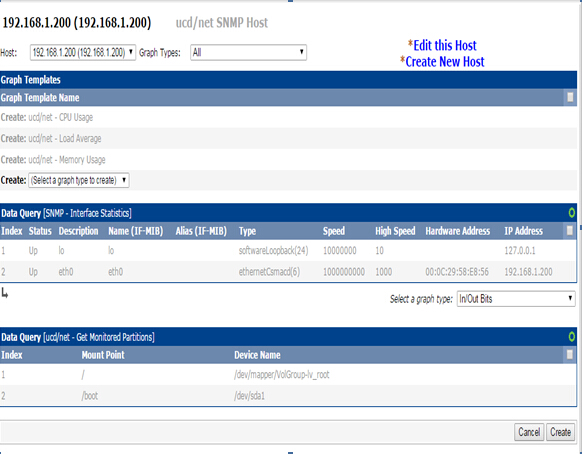Select the lo loopback interface row
The height and width of the screenshot is (454, 582).
[288, 251]
